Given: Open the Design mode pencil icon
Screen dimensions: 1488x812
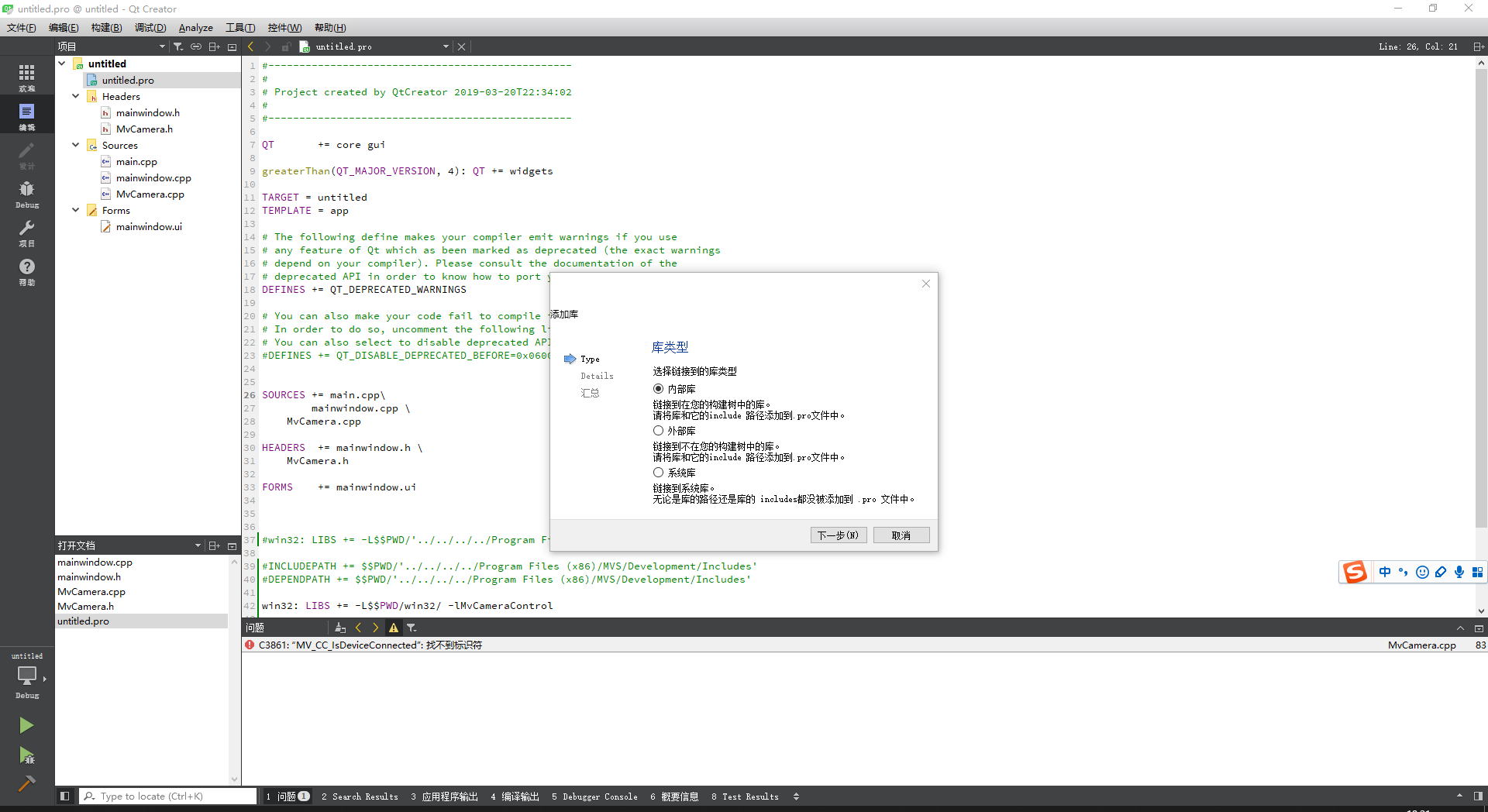Looking at the screenshot, I should tap(27, 154).
